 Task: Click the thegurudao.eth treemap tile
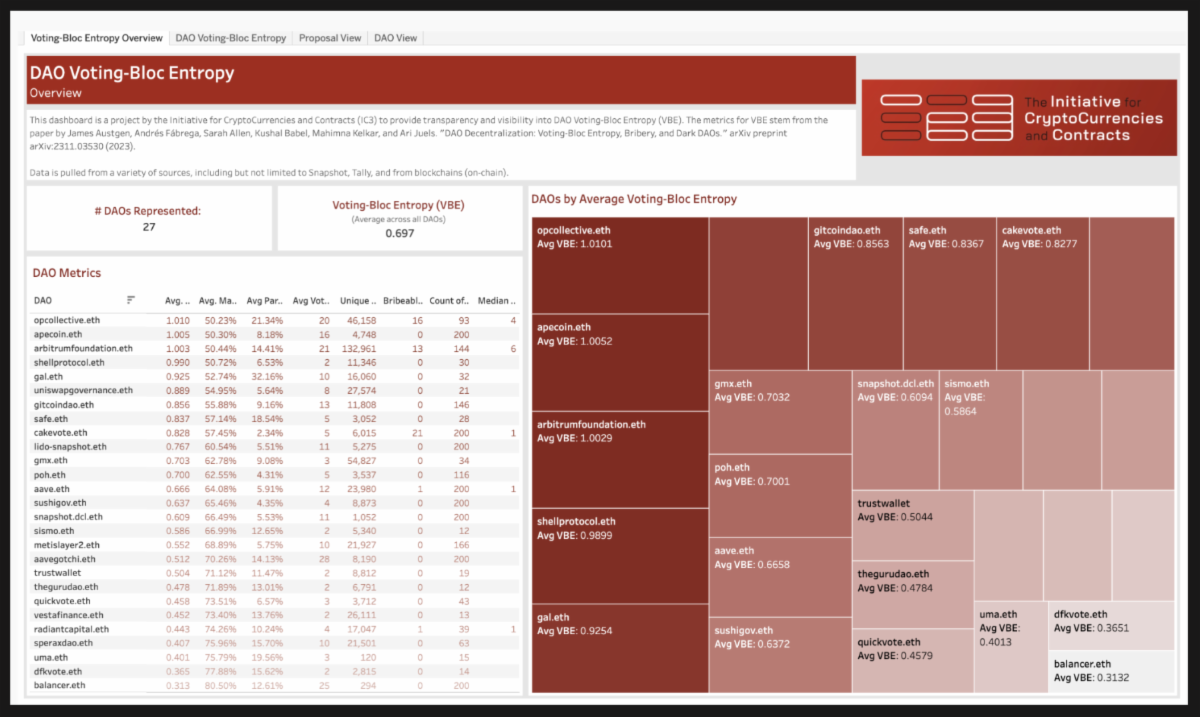[x=913, y=594]
